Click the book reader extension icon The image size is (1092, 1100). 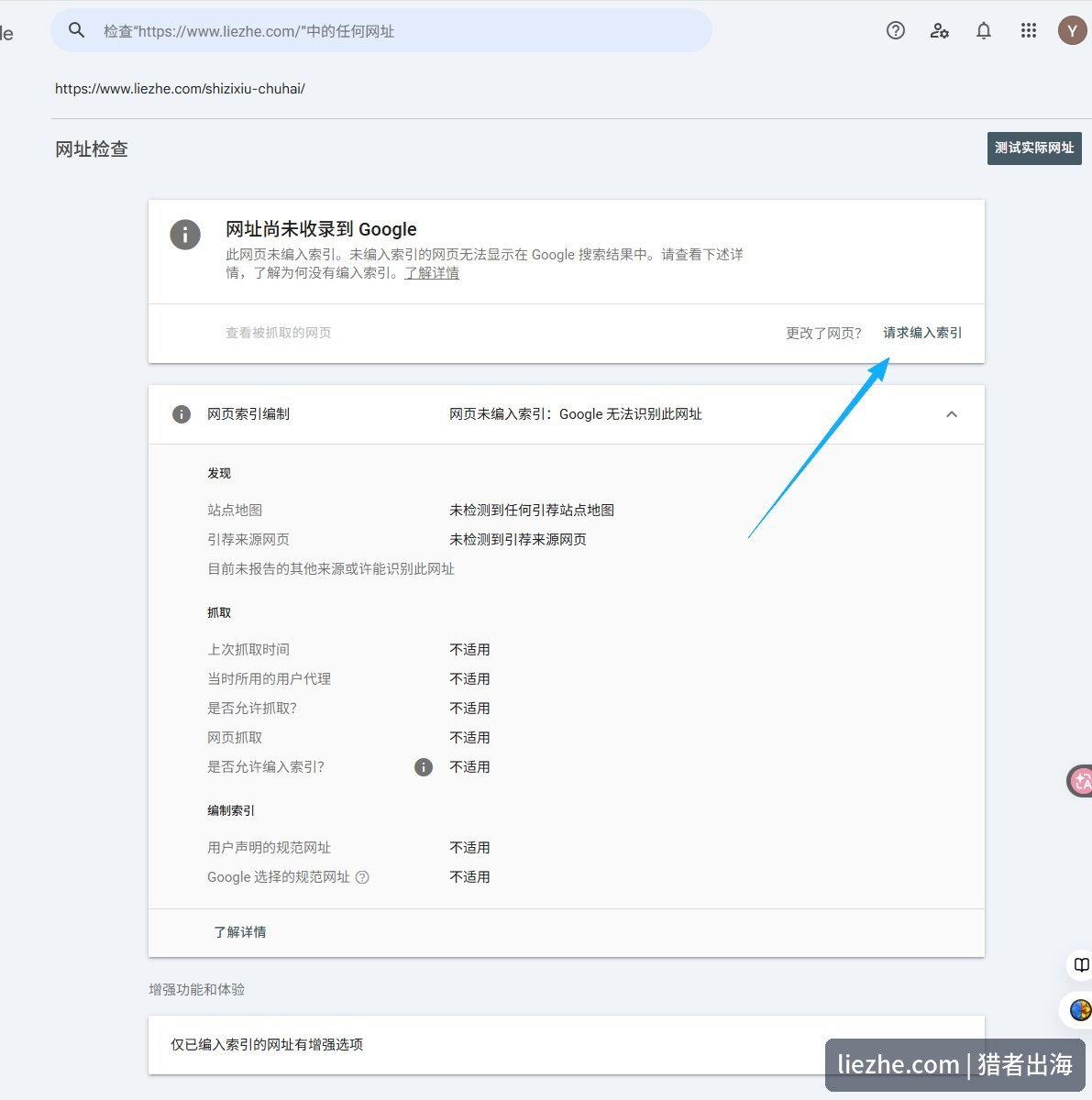click(1081, 964)
